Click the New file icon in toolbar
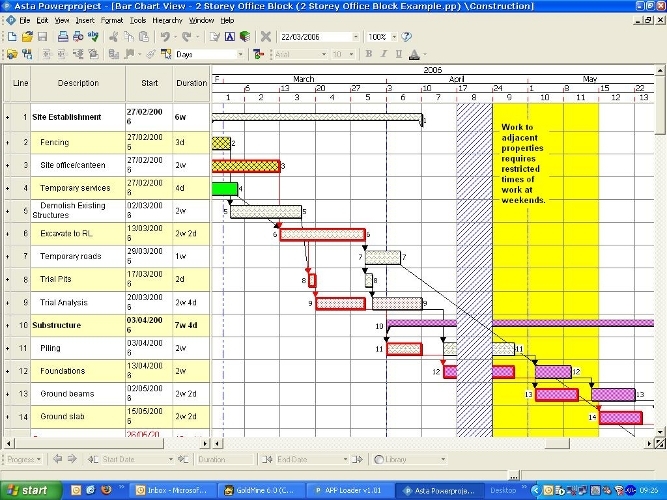Screen dimensions: 667x500 (x=10, y=37)
